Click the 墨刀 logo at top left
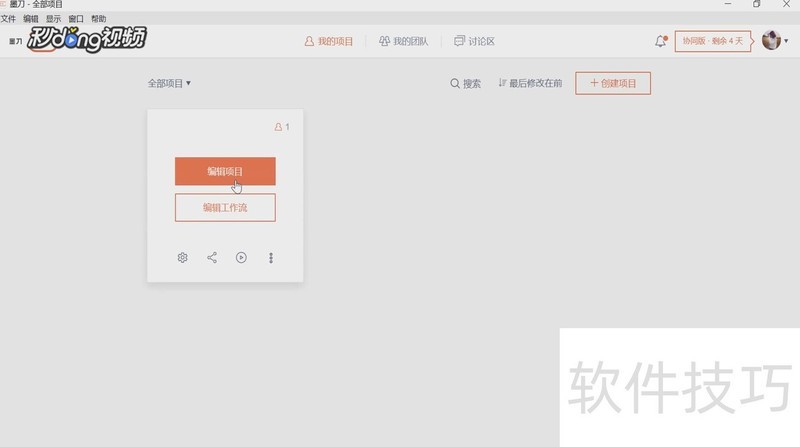This screenshot has height=447, width=800. (15, 41)
